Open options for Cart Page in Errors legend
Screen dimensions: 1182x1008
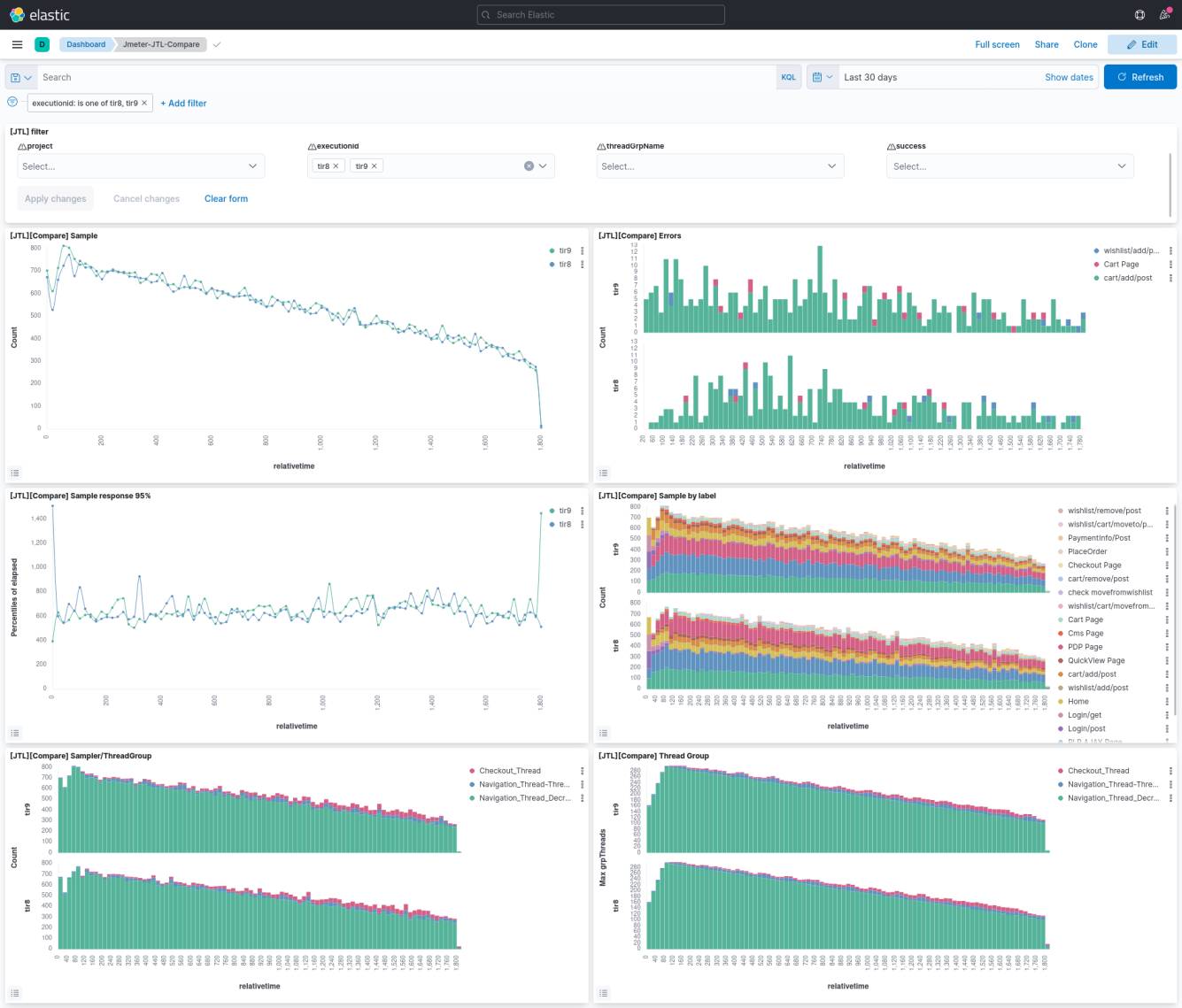pyautogui.click(x=1170, y=265)
